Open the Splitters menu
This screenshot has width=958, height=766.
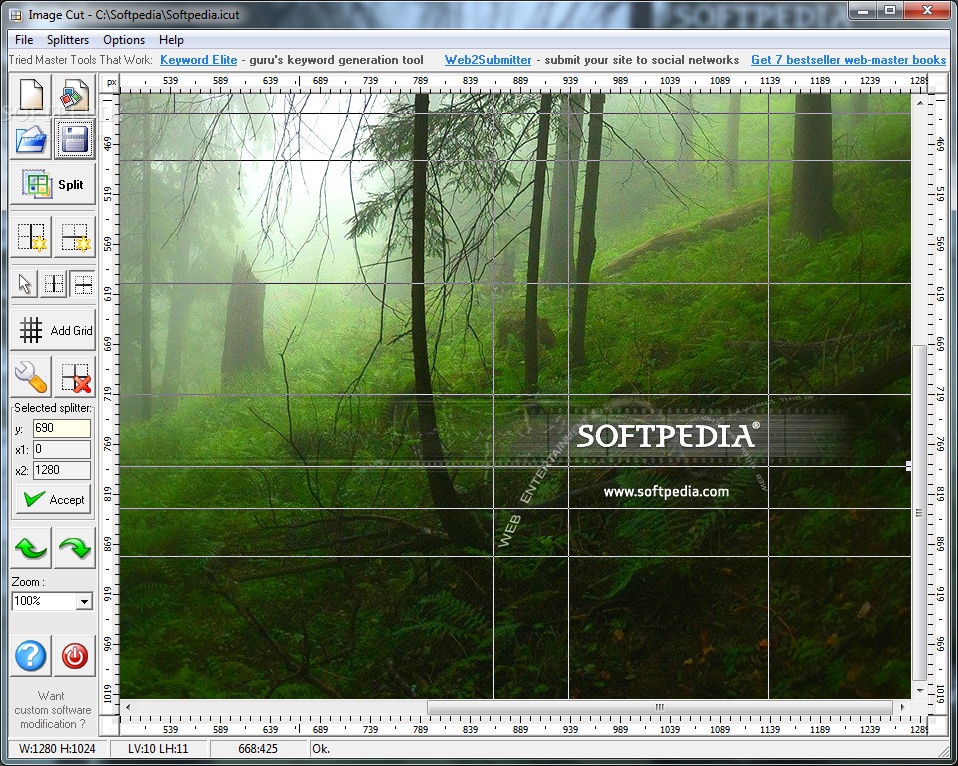click(x=68, y=40)
